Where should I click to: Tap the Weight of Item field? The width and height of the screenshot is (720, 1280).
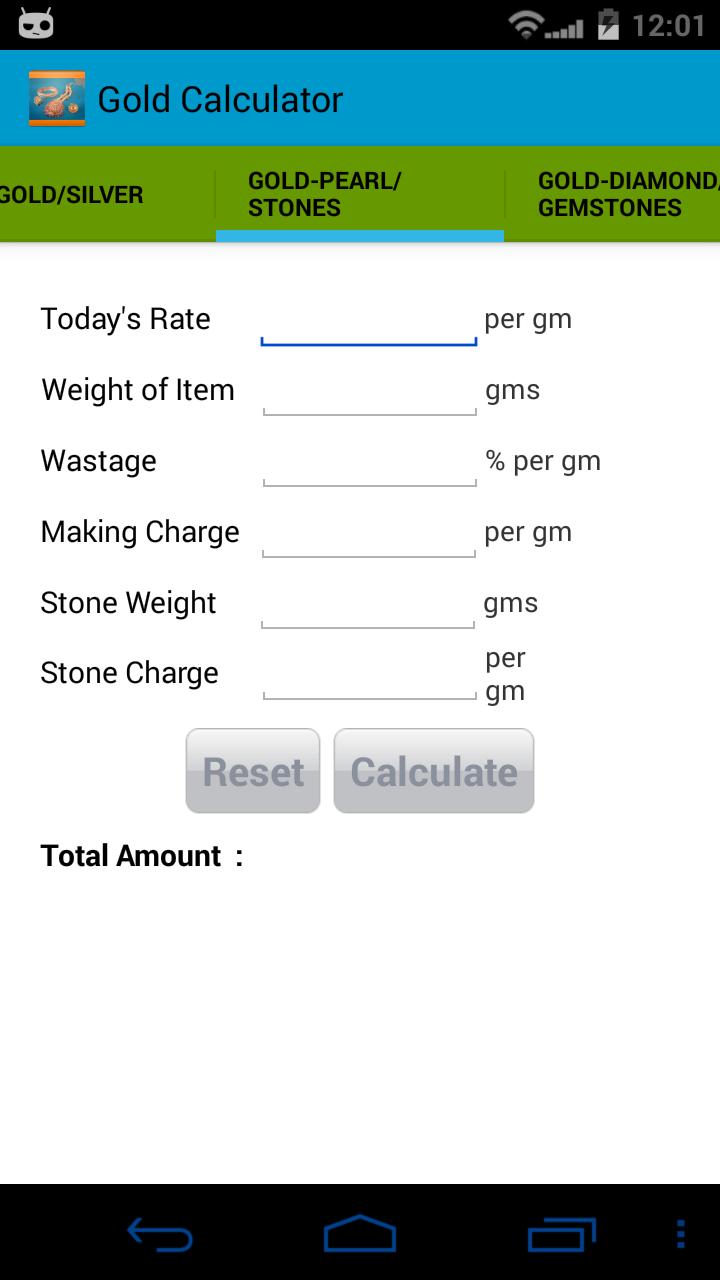[369, 393]
